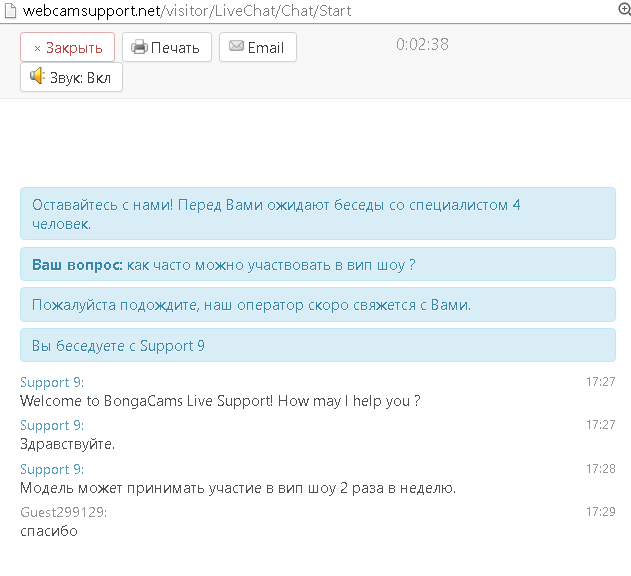Click message about вип шоу 2 раза в неделю
The height and width of the screenshot is (576, 631).
(238, 488)
